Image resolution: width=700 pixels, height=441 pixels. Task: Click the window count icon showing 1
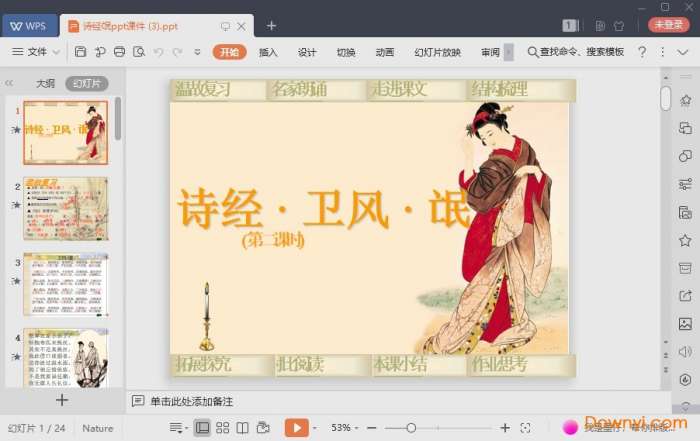point(570,25)
